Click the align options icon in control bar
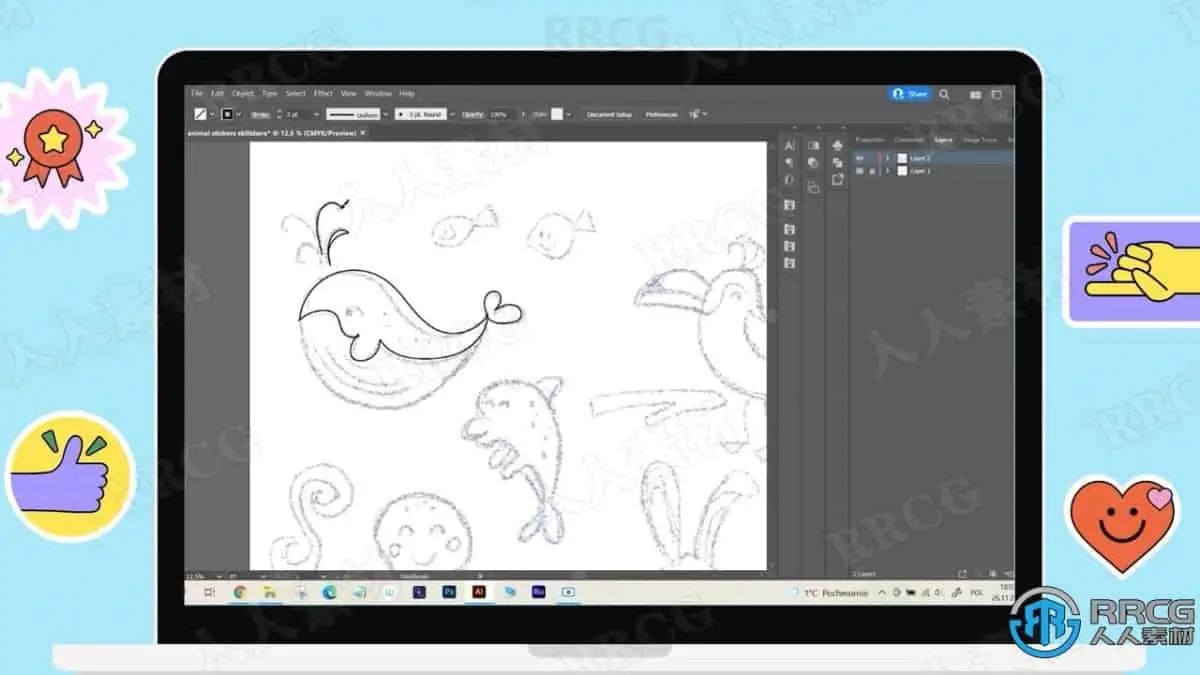1200x675 pixels. pyautogui.click(x=695, y=114)
